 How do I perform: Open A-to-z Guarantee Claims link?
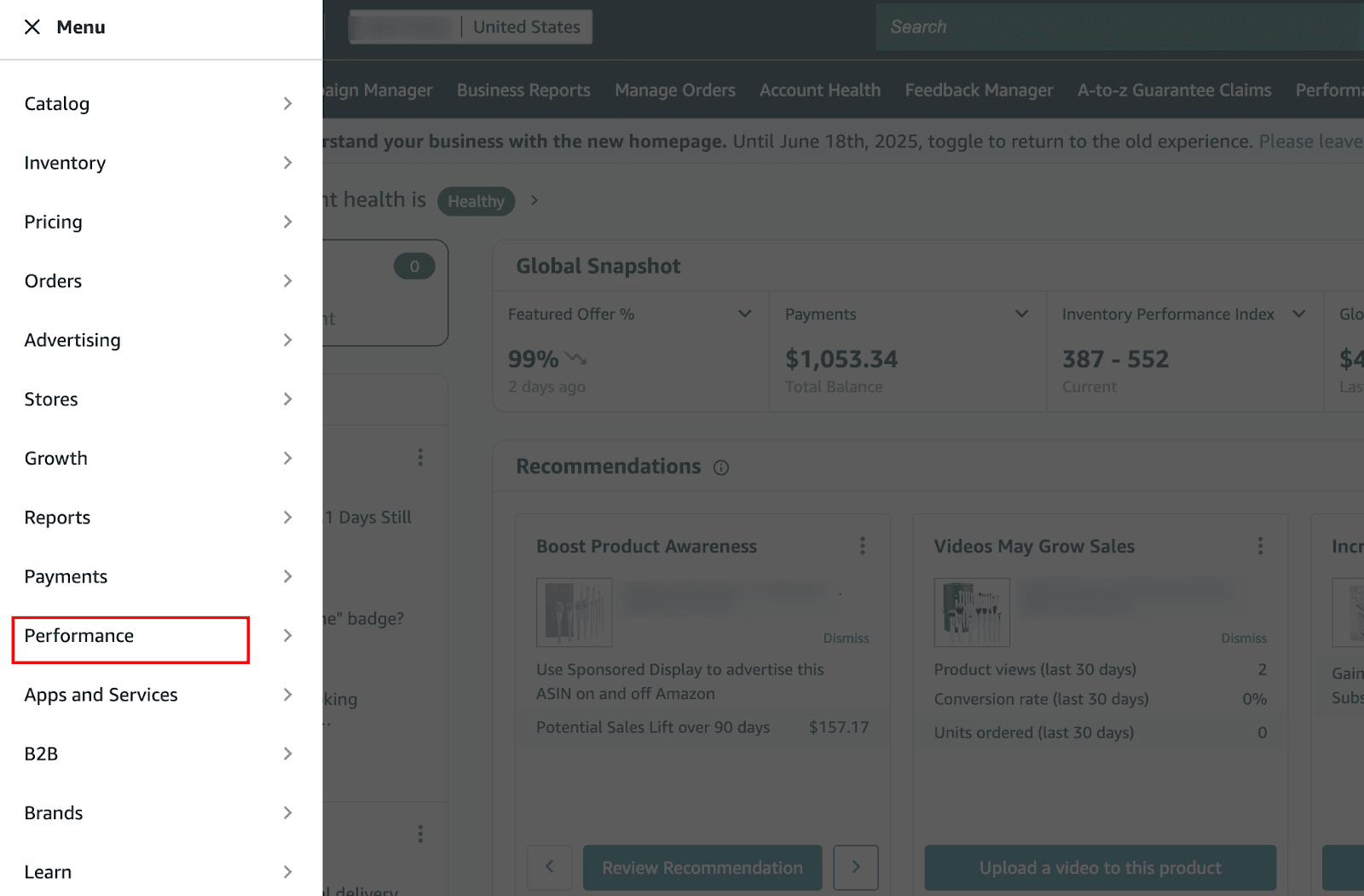(x=1174, y=90)
